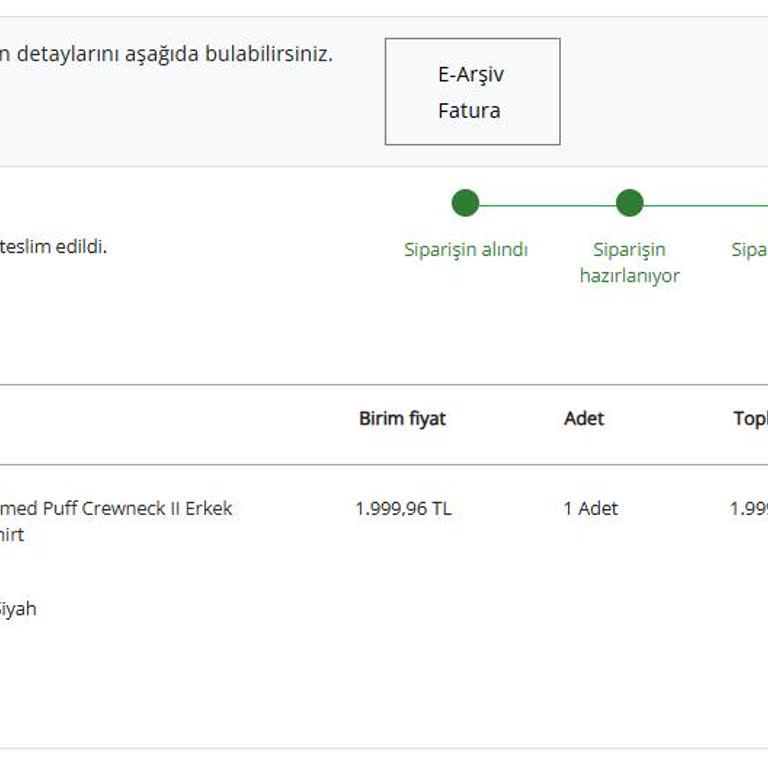Viewport: 768px width, 768px height.
Task: Click progress line between the first two dots
Action: point(547,204)
